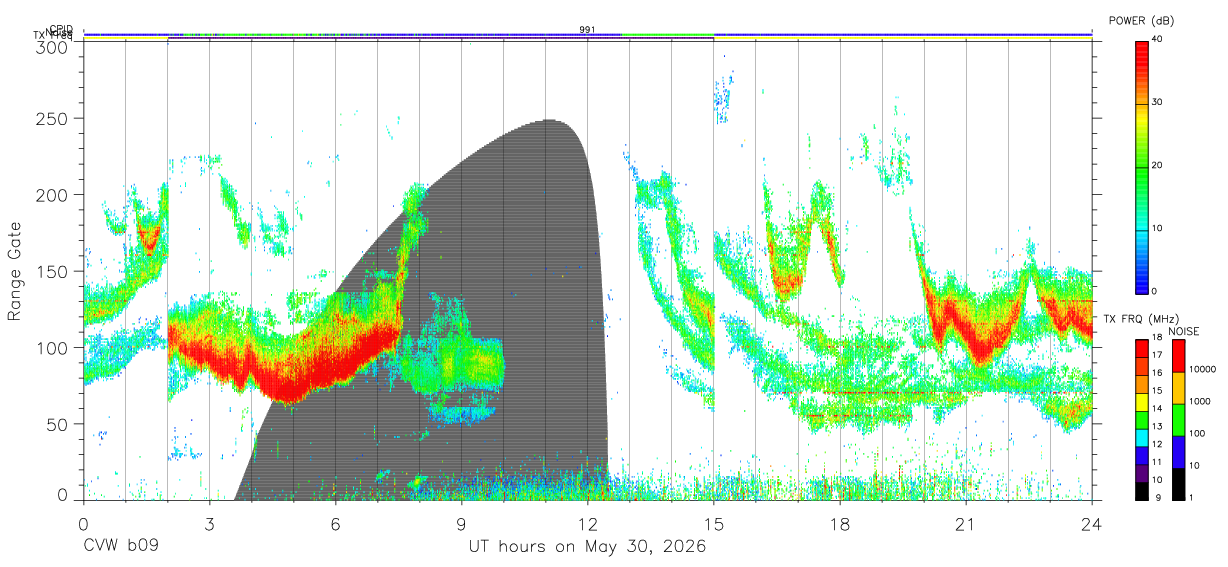
Task: Click the 50 range gate tick label
Action: [x=58, y=424]
